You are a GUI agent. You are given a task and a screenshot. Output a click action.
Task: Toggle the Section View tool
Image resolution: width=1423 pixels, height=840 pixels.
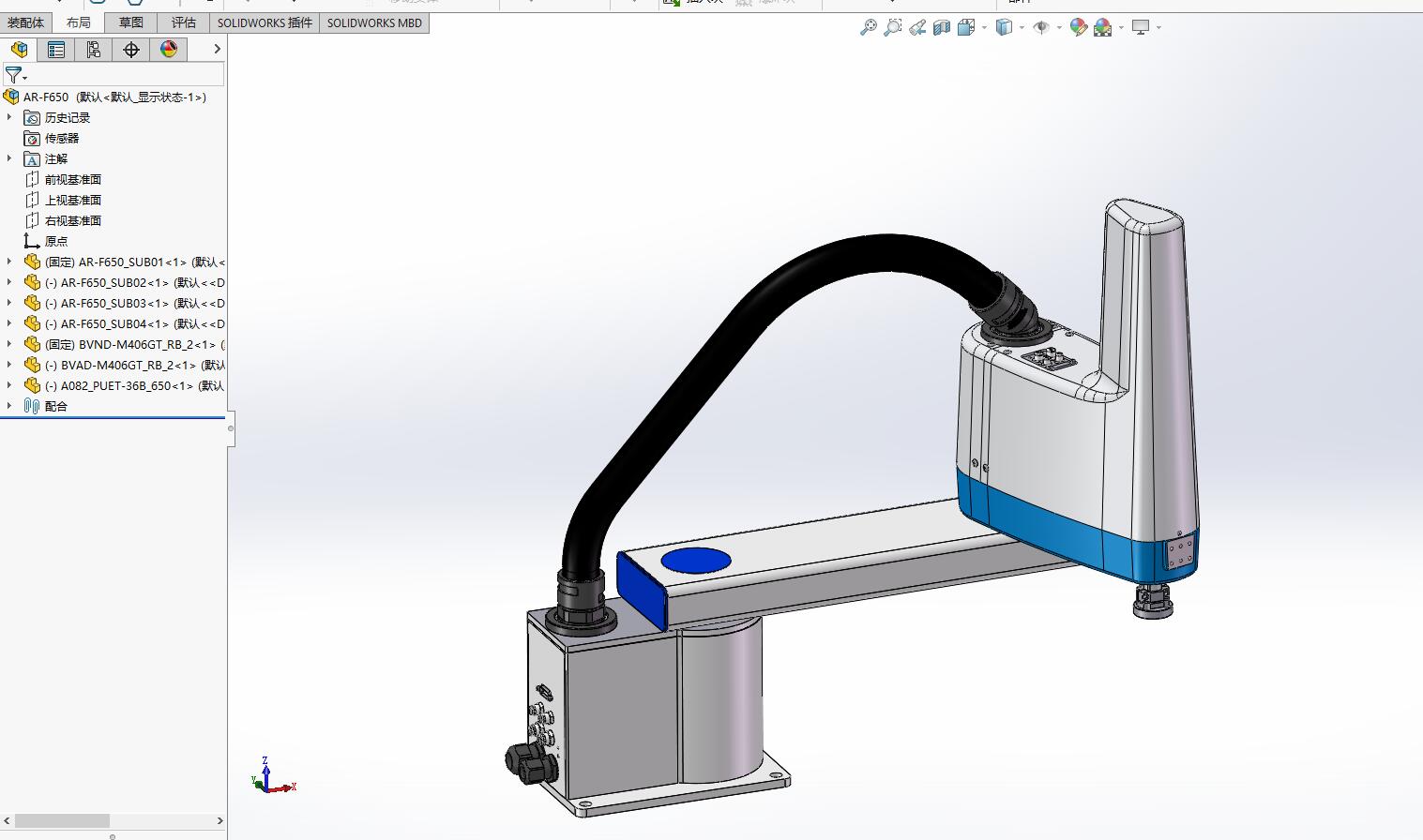(942, 27)
